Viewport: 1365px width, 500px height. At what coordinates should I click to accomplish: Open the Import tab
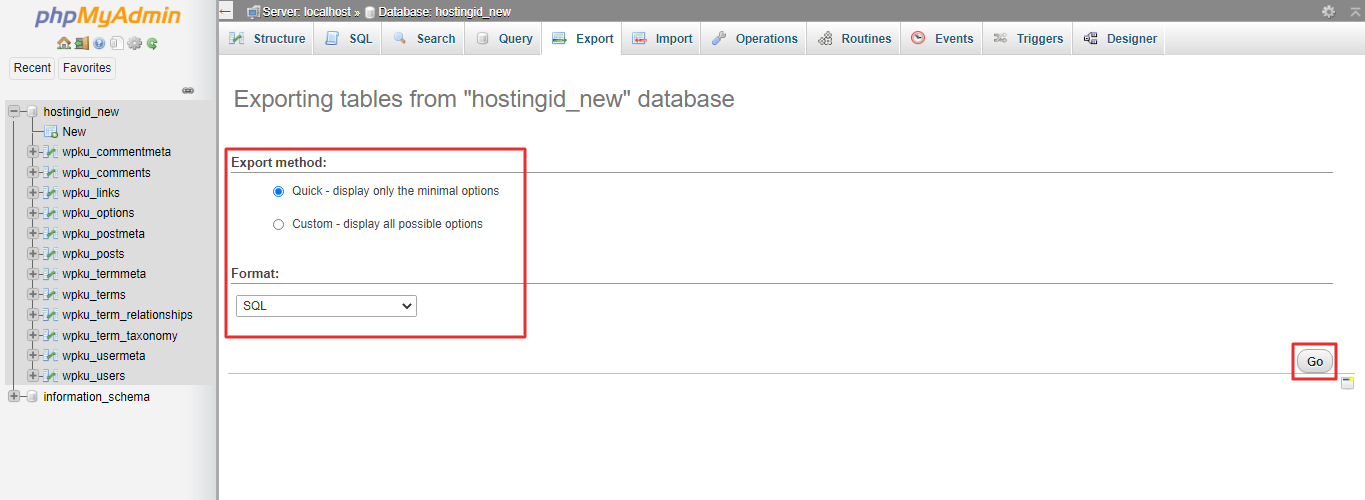point(662,39)
